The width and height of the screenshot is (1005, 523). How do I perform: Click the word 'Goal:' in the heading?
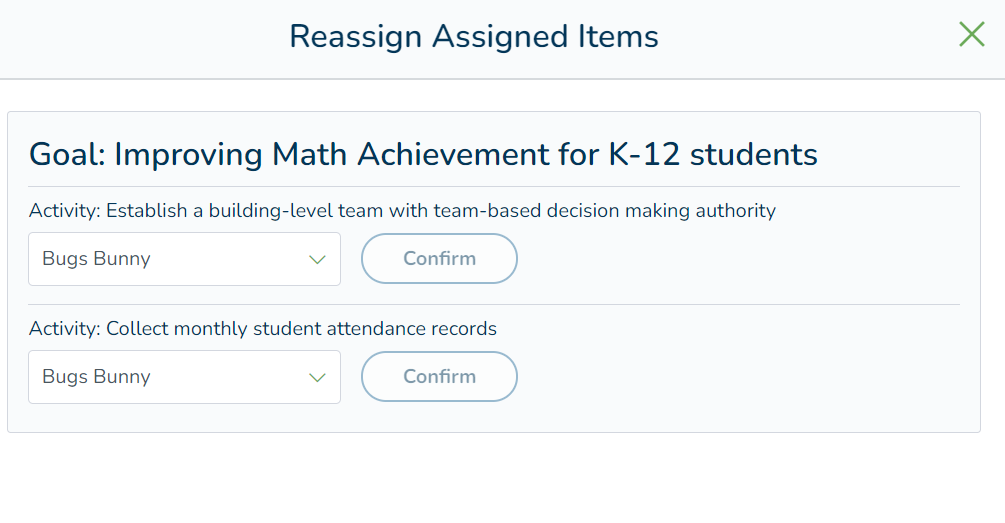(67, 155)
